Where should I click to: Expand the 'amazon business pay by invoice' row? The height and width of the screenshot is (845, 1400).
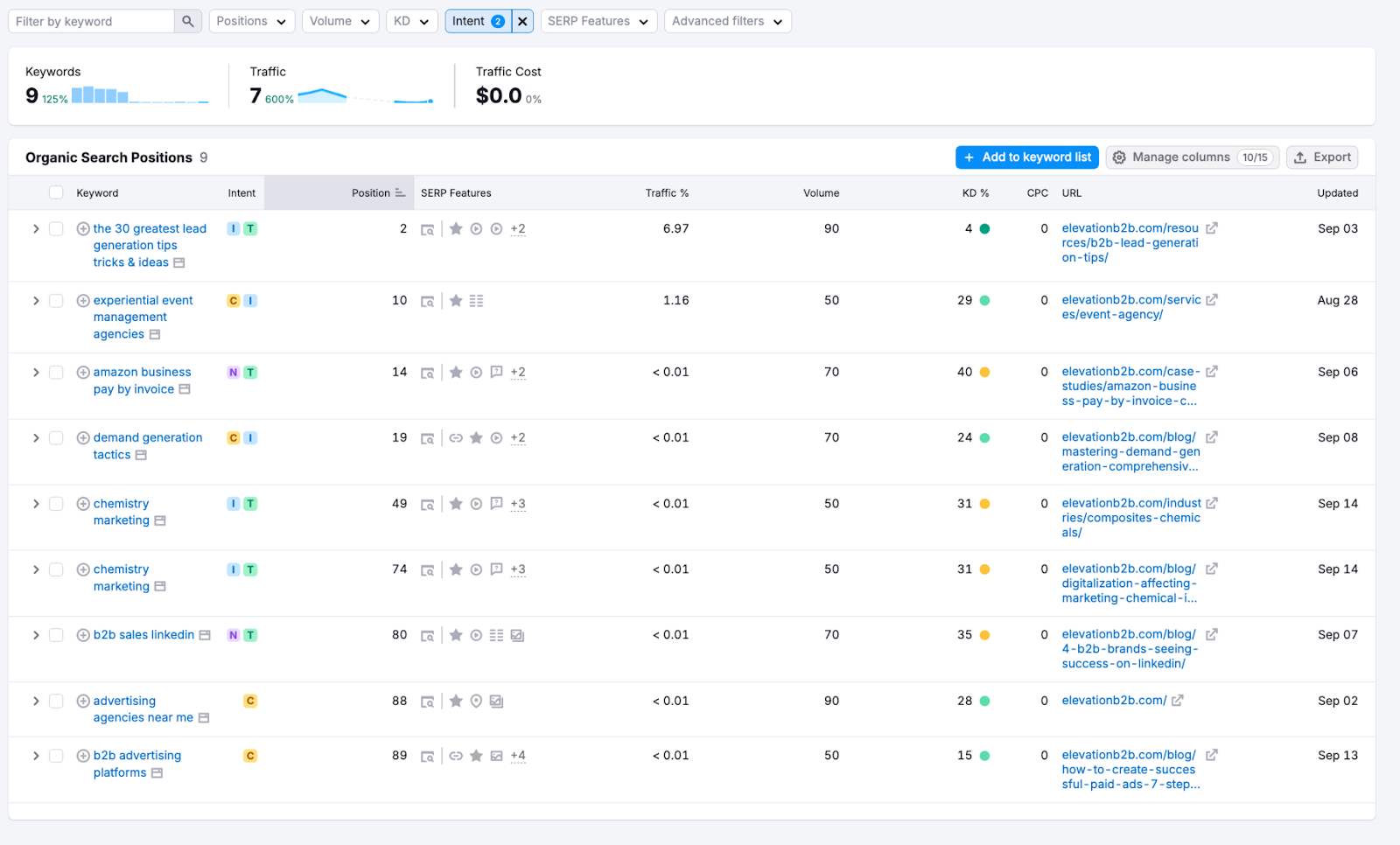click(x=36, y=372)
